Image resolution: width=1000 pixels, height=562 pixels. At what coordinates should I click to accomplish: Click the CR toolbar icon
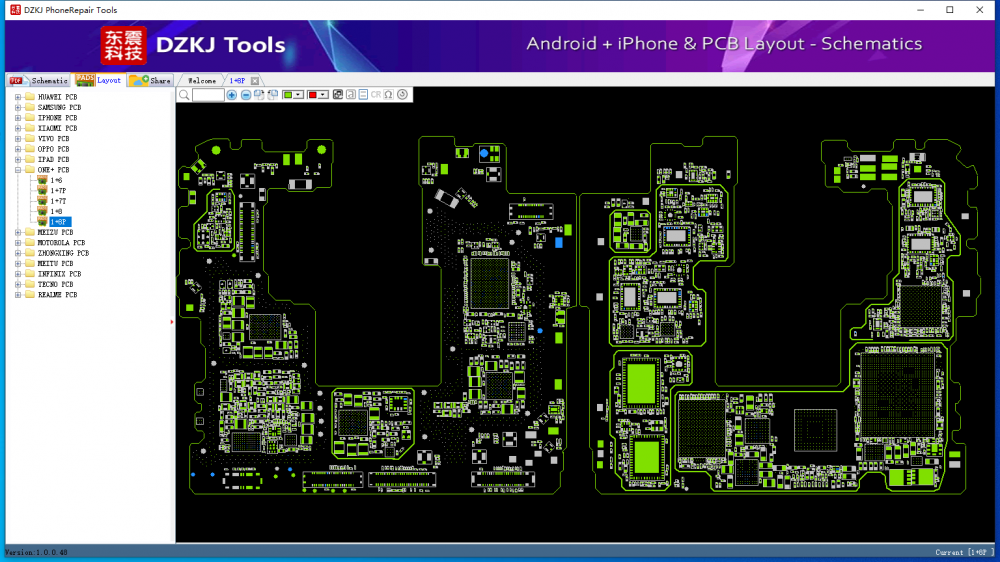click(x=376, y=94)
